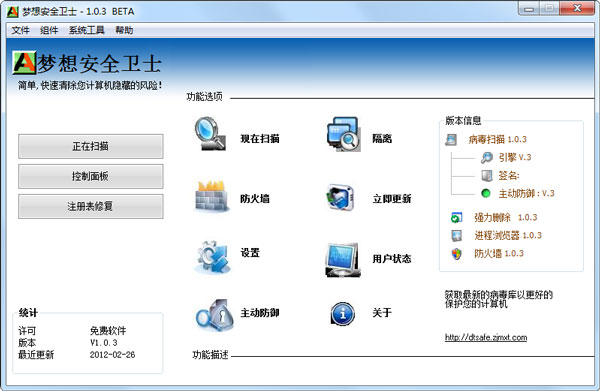Click the 主动防御 function label

260,313
